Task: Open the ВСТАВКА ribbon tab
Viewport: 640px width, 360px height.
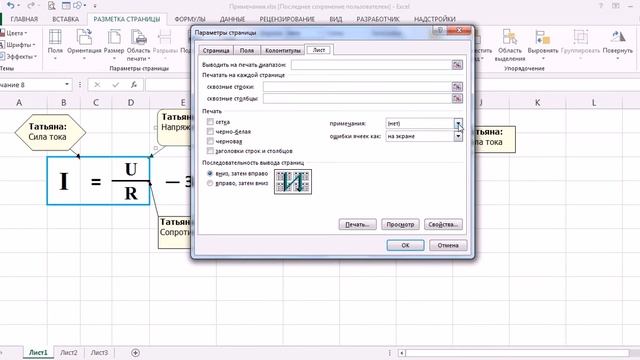Action: (65, 19)
